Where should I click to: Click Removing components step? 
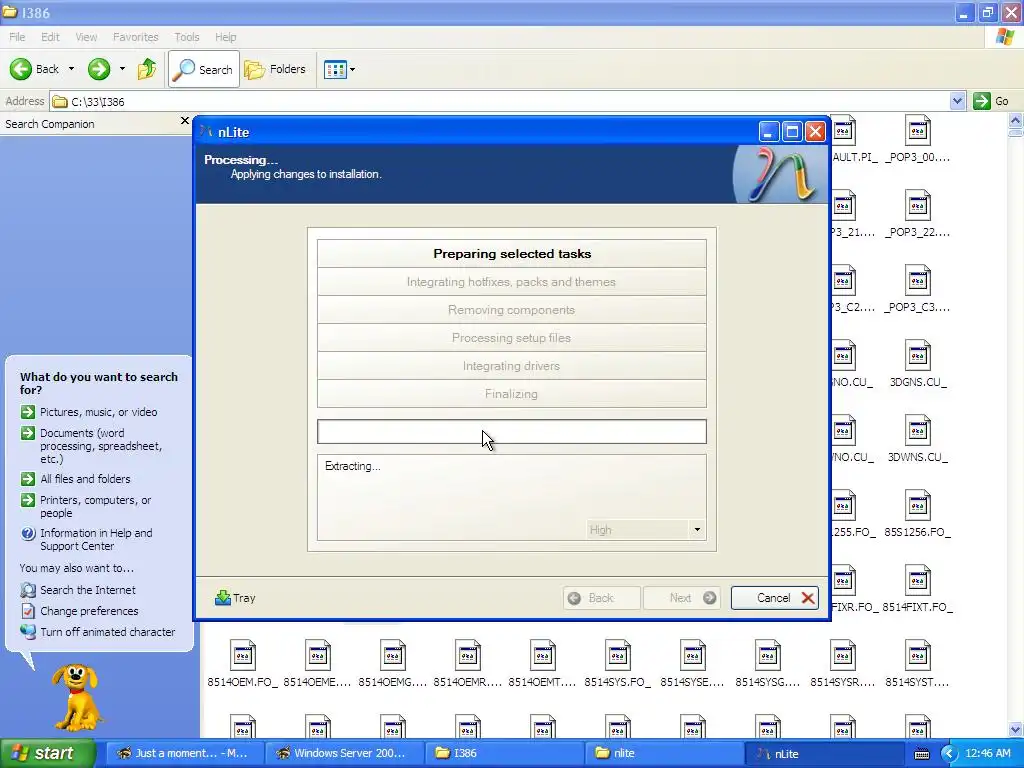coord(511,310)
